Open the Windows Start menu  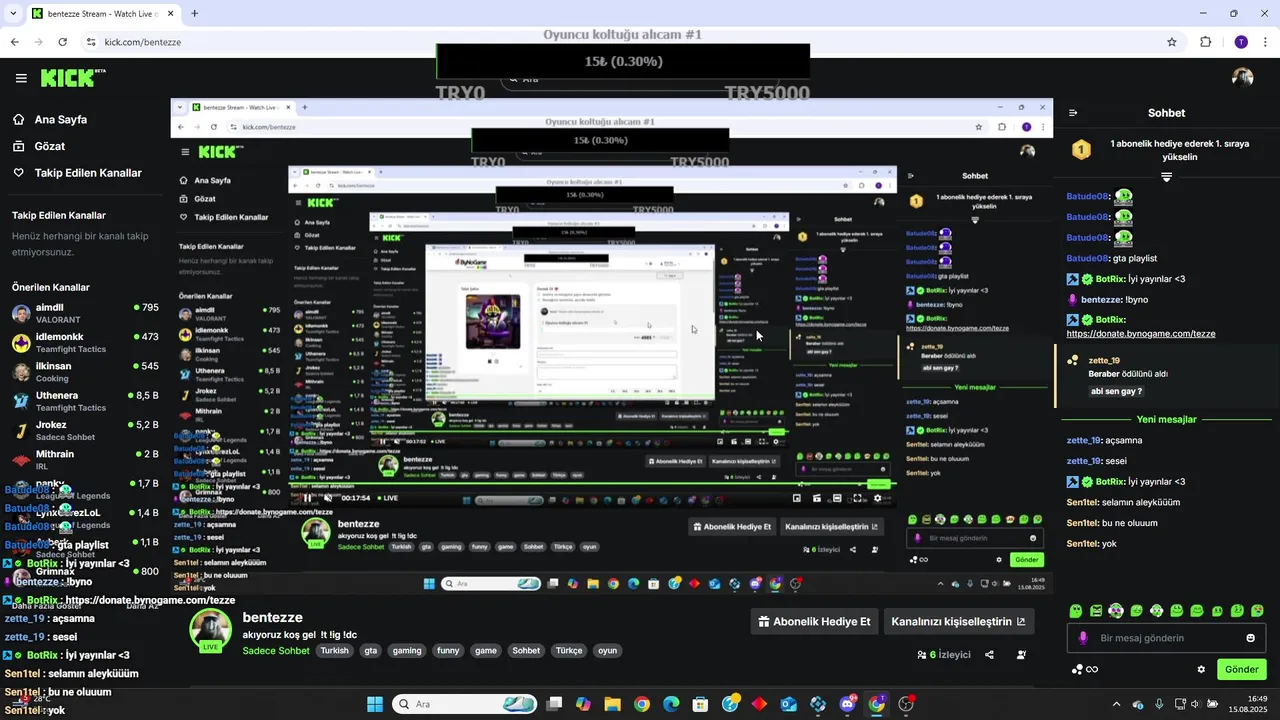(375, 704)
